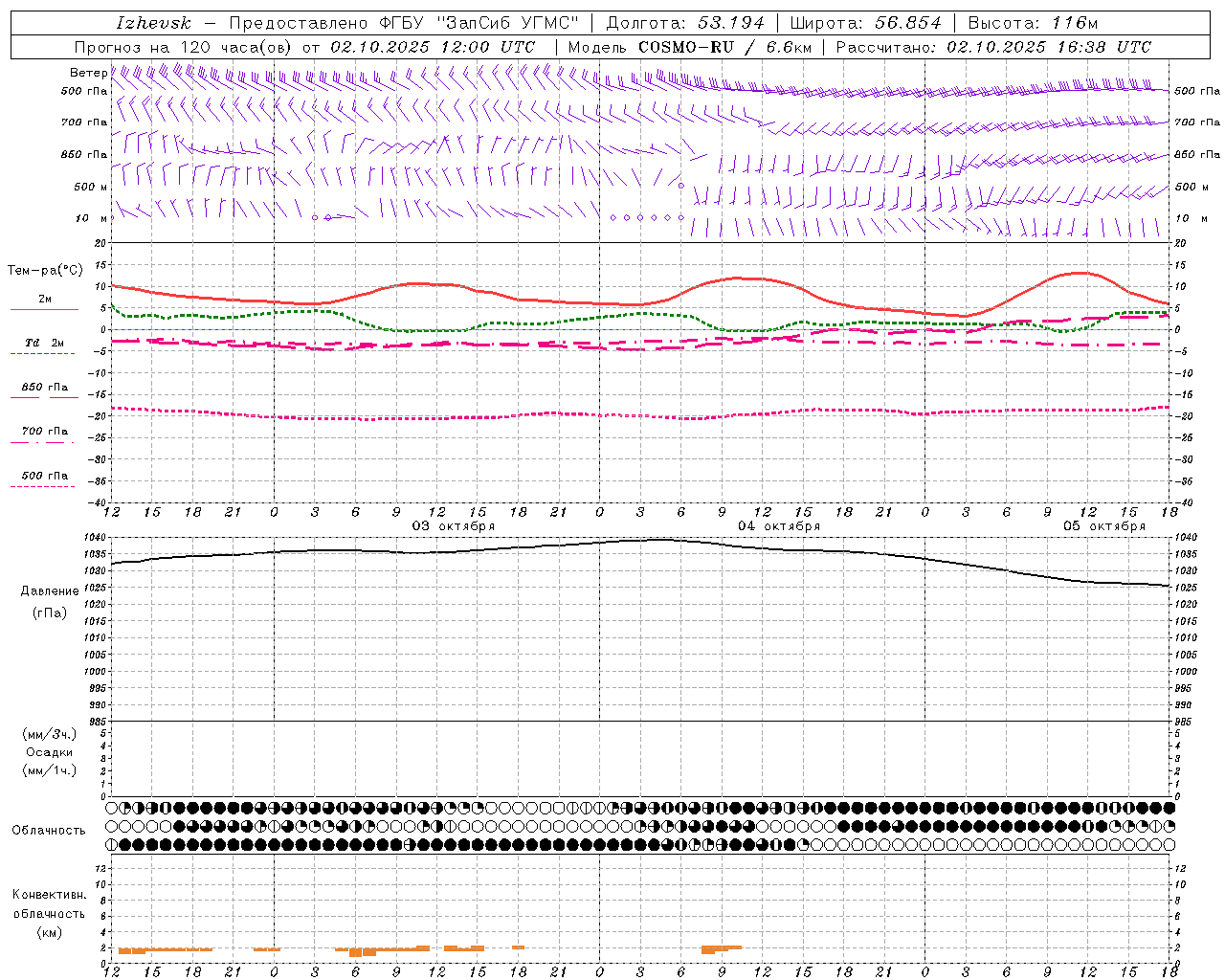Viewport: 1225px width, 980px height.
Task: Click the "04 октября" date label
Action: [x=779, y=526]
